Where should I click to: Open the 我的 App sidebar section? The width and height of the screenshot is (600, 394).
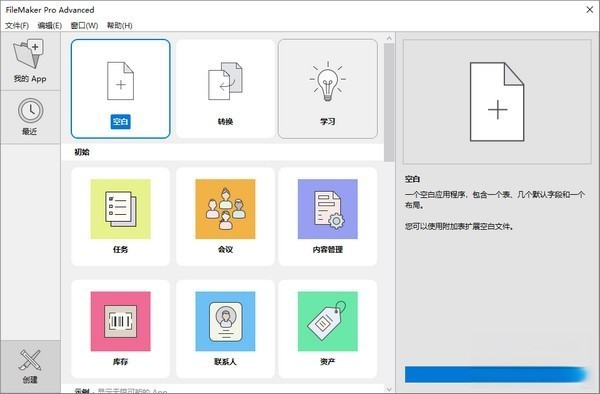tap(30, 62)
